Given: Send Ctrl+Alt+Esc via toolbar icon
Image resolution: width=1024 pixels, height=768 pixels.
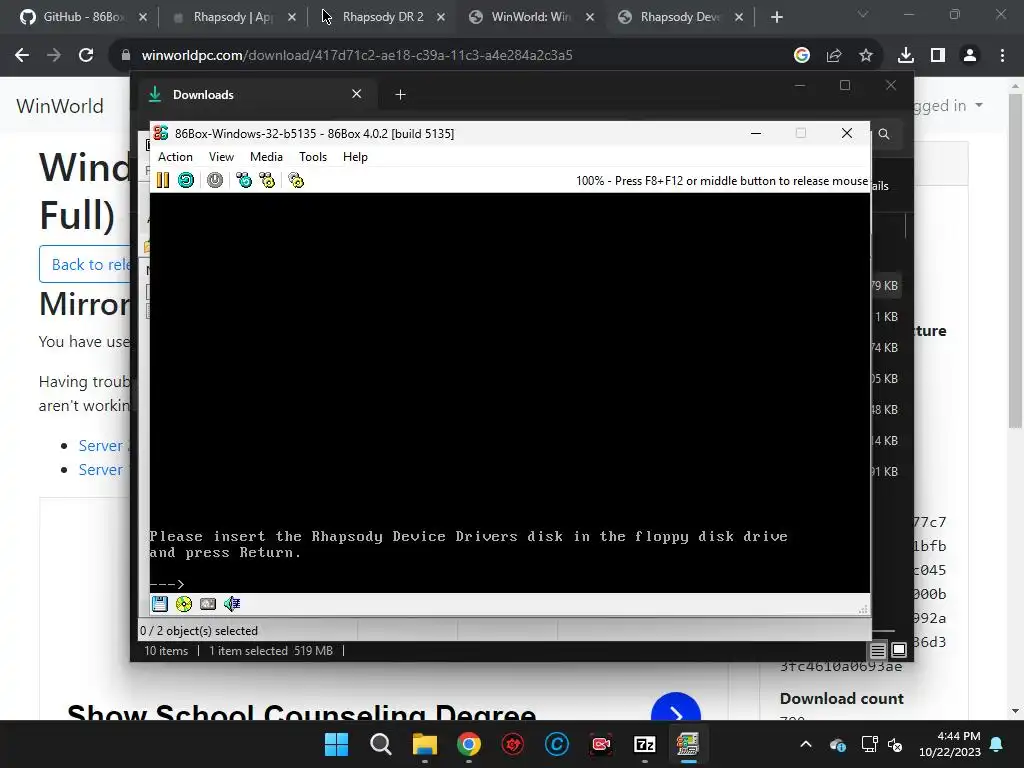Looking at the screenshot, I should 267,180.
